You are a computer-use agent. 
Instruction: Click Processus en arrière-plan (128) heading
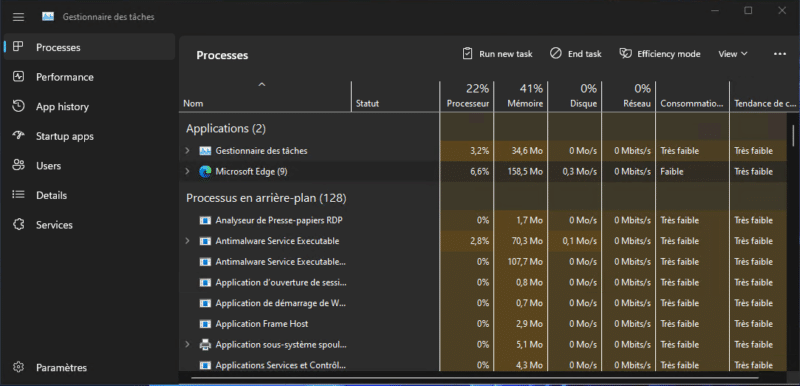tap(266, 198)
